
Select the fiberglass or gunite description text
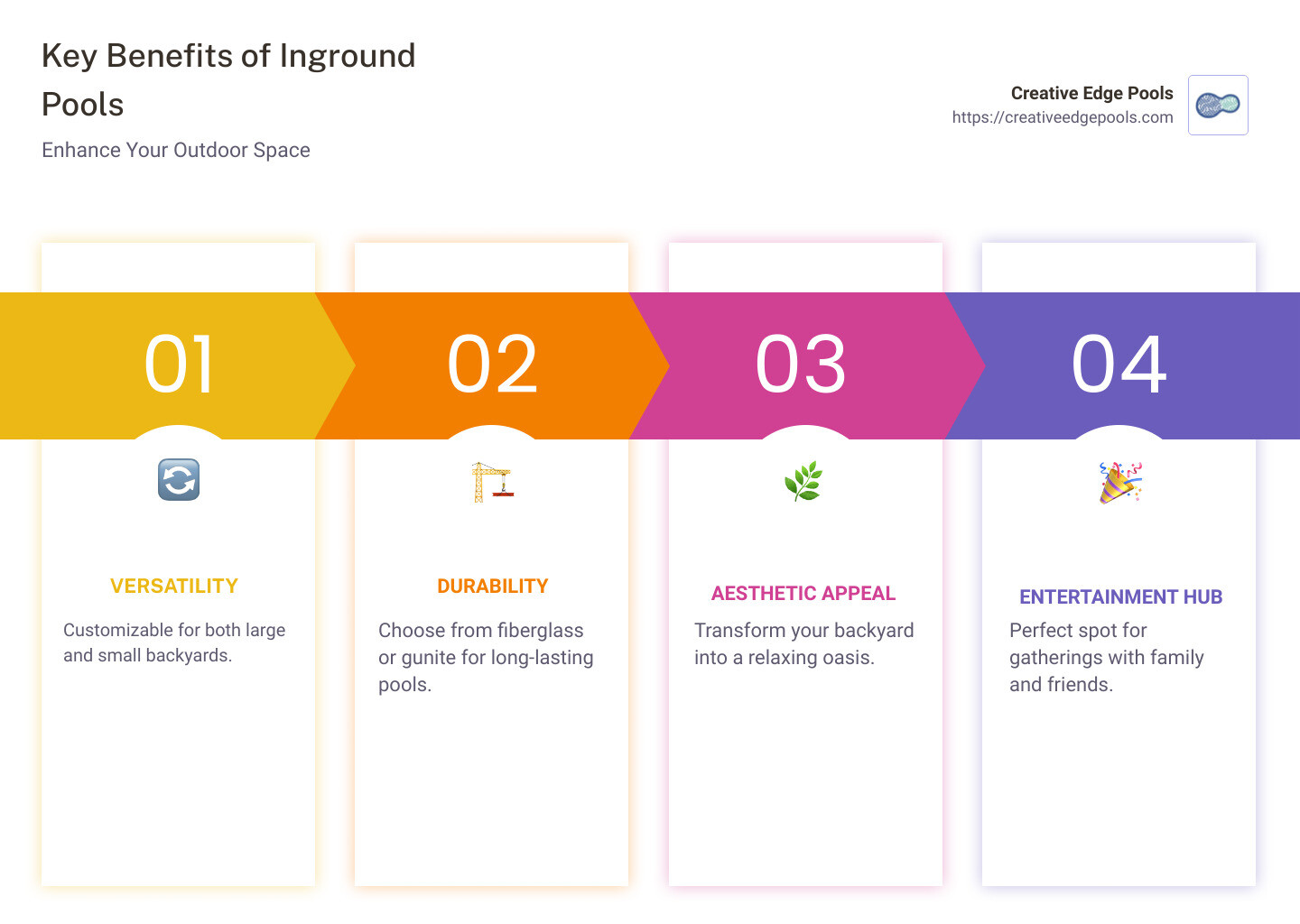point(486,657)
